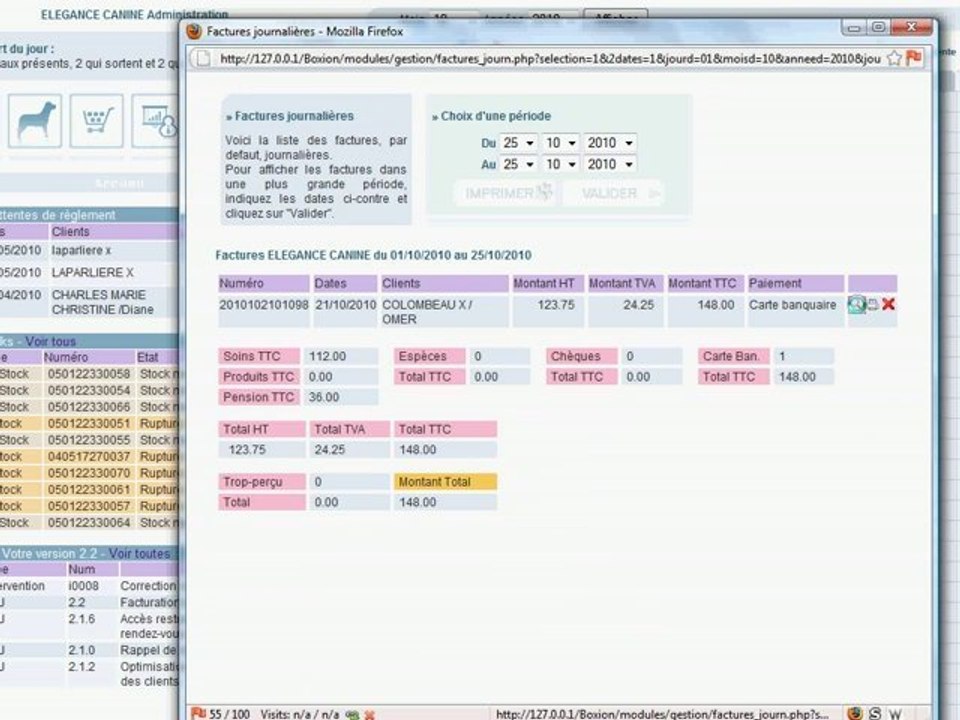Click LAPARLIERE X client in the background window

(x=92, y=272)
